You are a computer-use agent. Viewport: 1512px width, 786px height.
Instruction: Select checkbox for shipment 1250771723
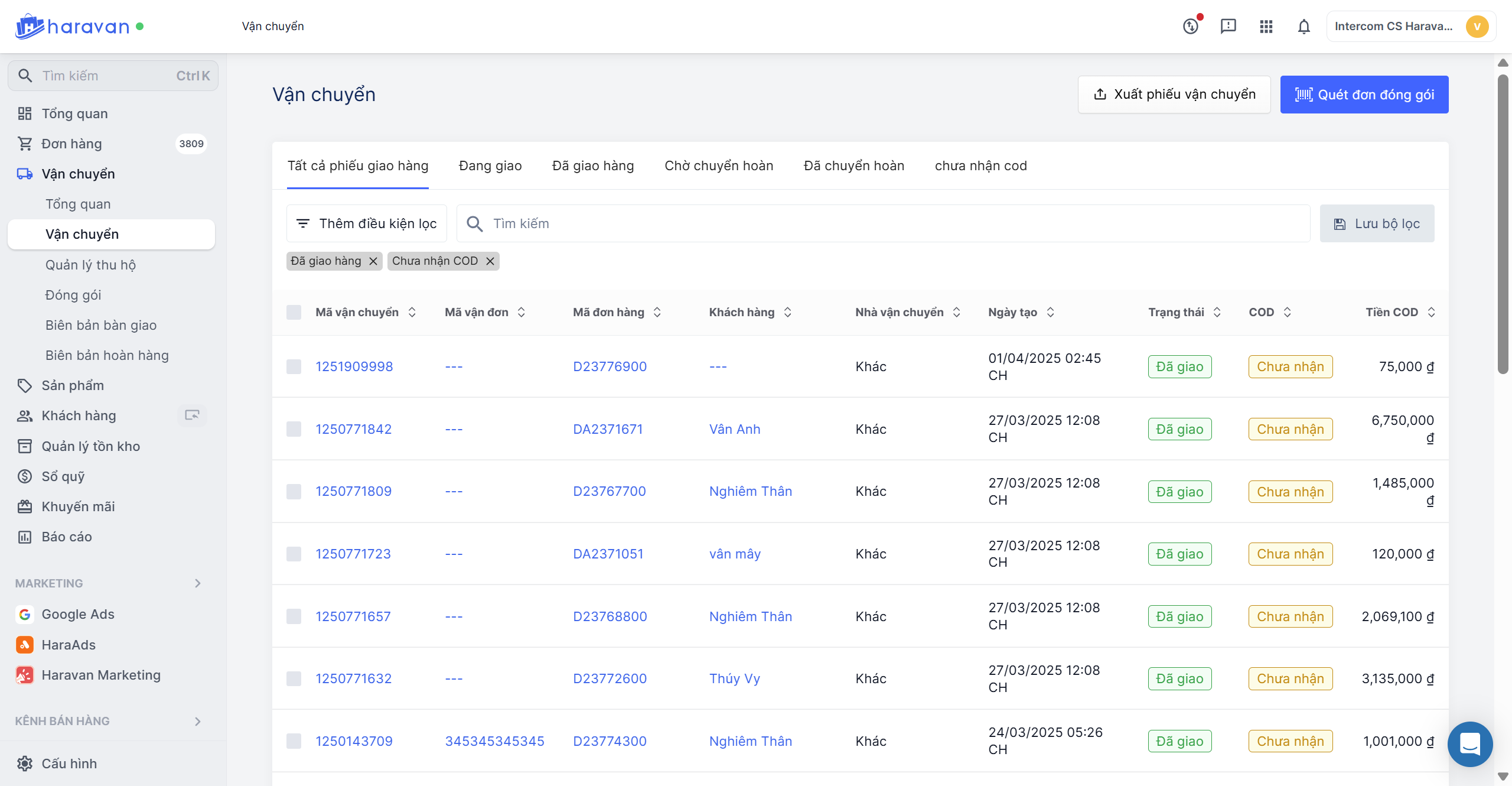click(x=294, y=554)
